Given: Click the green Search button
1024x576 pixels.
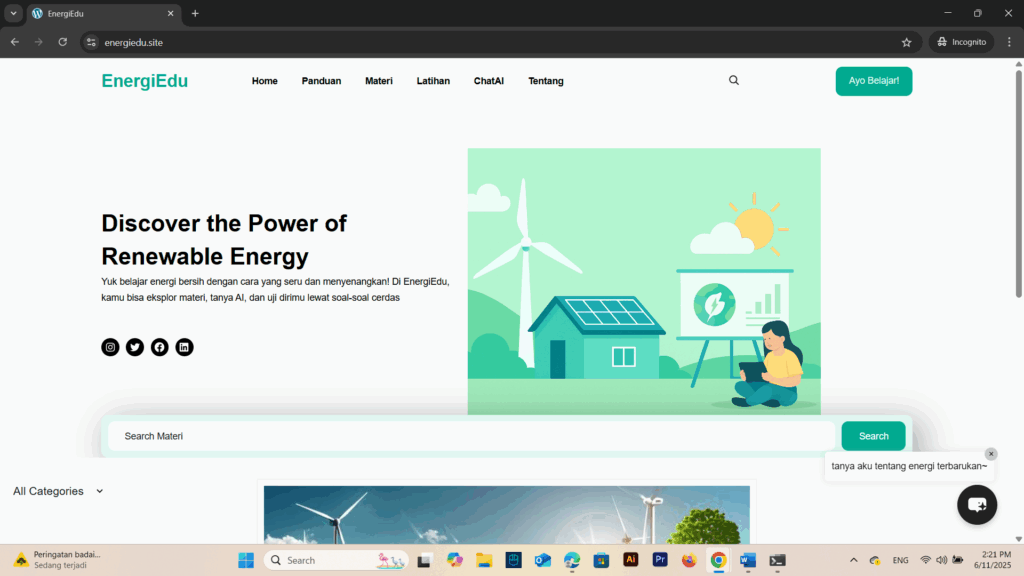Looking at the screenshot, I should 873,436.
